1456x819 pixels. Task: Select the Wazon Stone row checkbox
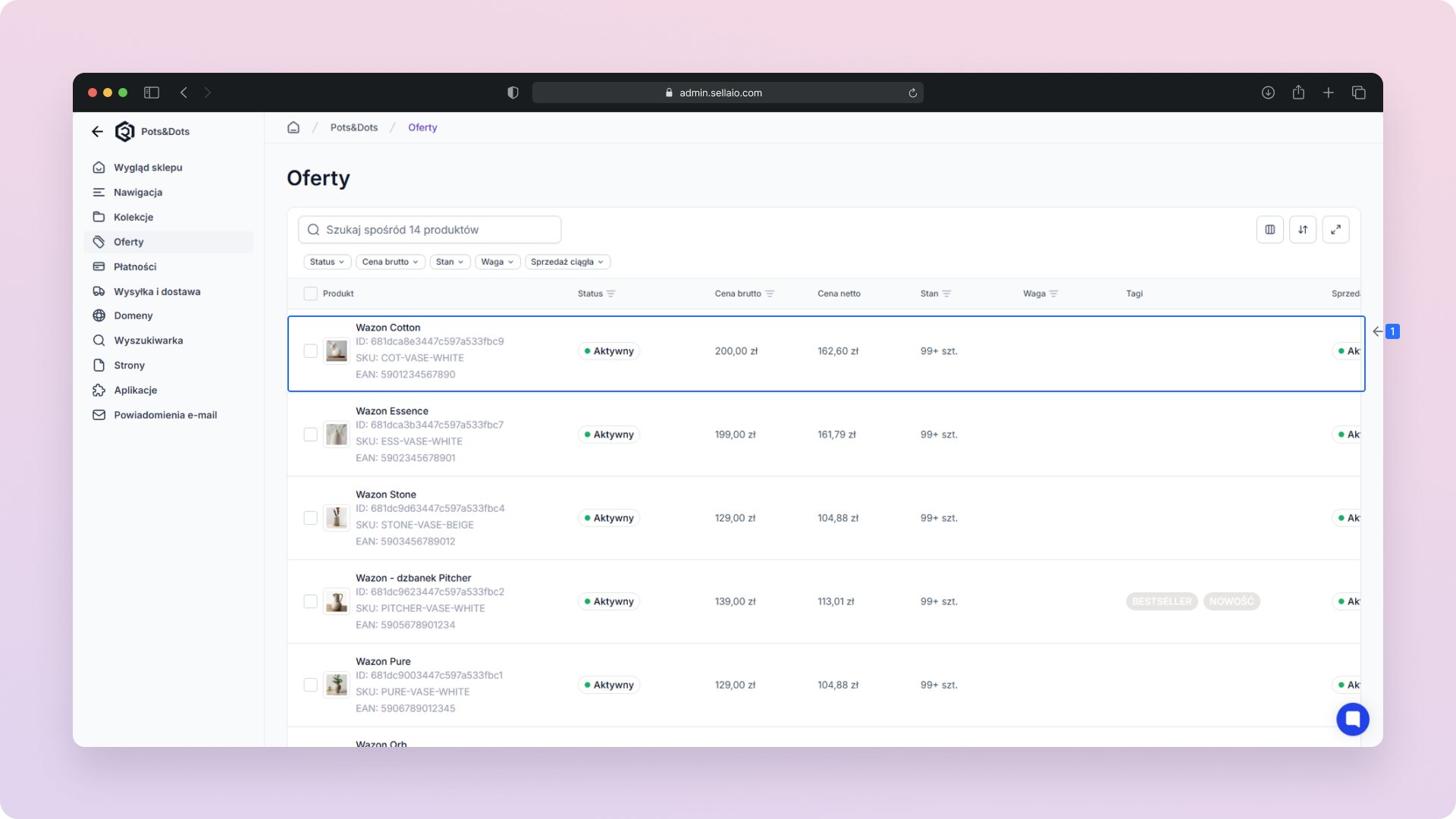[x=310, y=518]
